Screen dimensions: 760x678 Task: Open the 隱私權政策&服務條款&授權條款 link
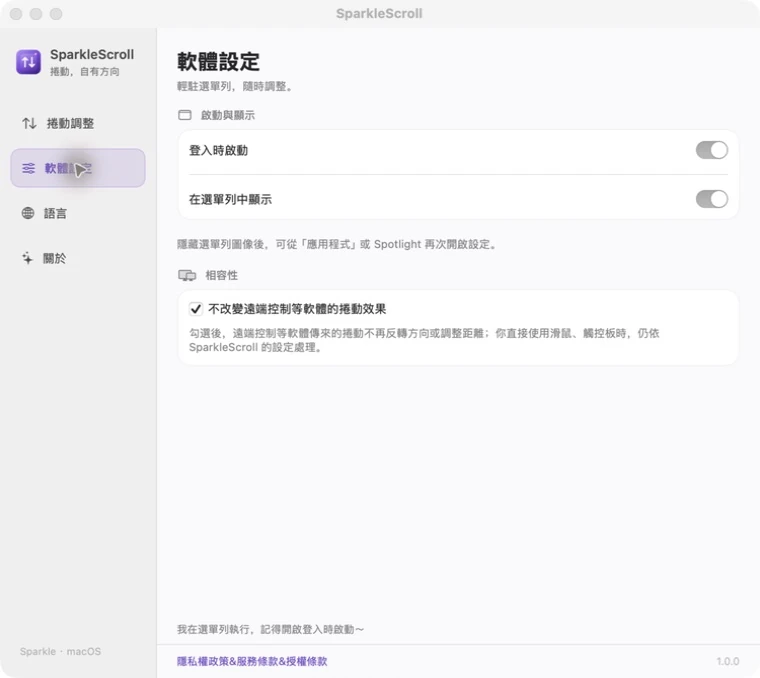tap(252, 661)
